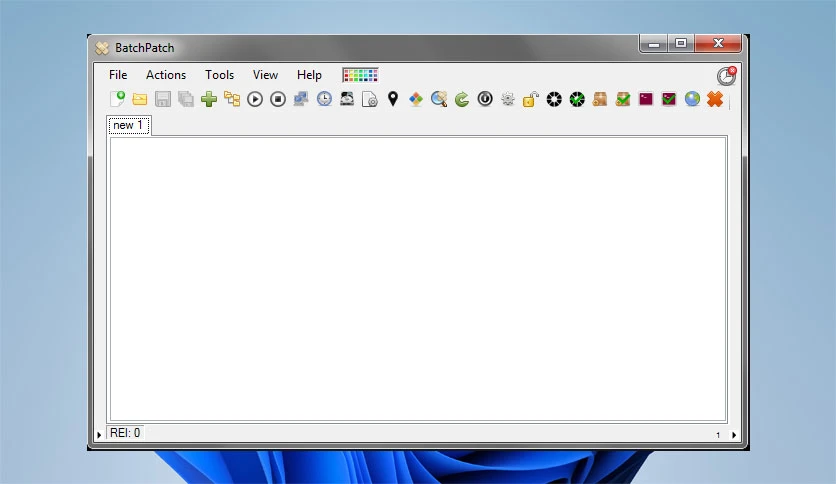Click the four colored diamonds icon

pos(416,99)
